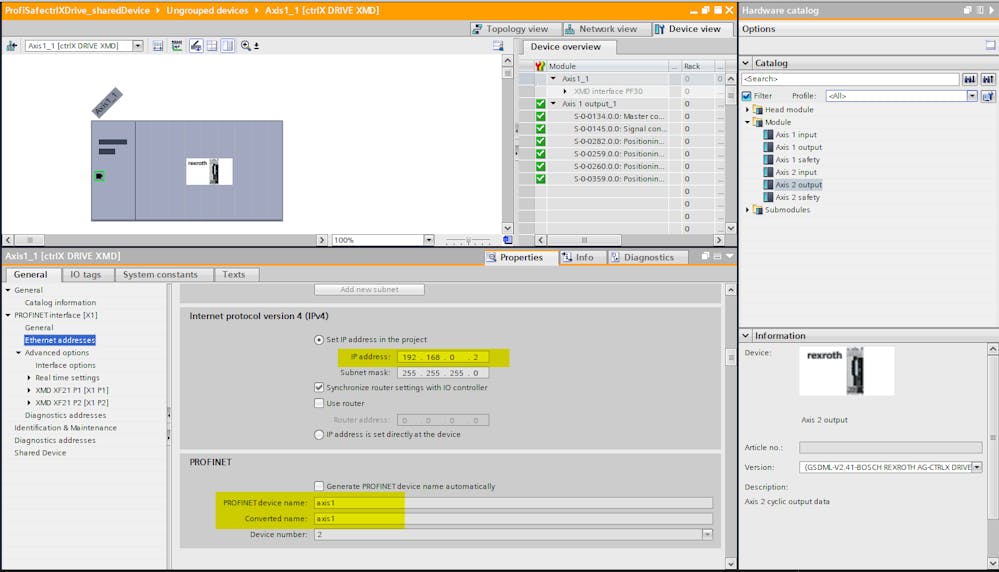
Task: Click the green PROFINET port on the device
Action: [99, 176]
